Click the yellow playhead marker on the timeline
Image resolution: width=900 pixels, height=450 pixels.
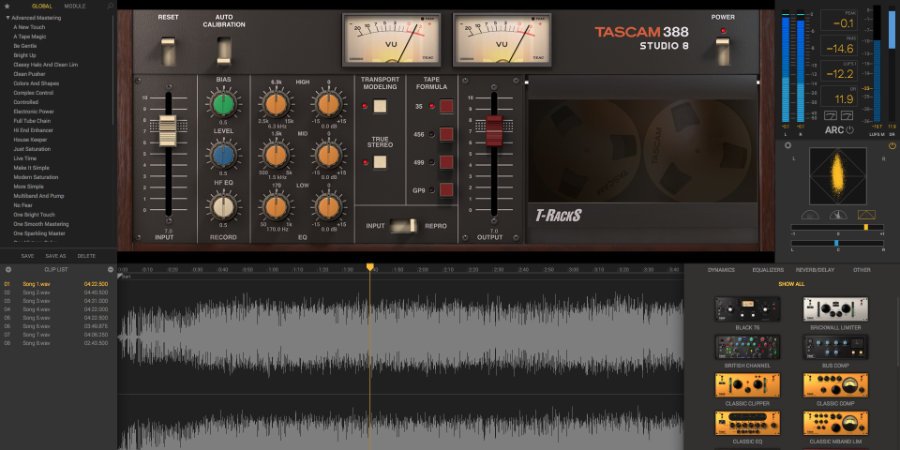click(370, 267)
